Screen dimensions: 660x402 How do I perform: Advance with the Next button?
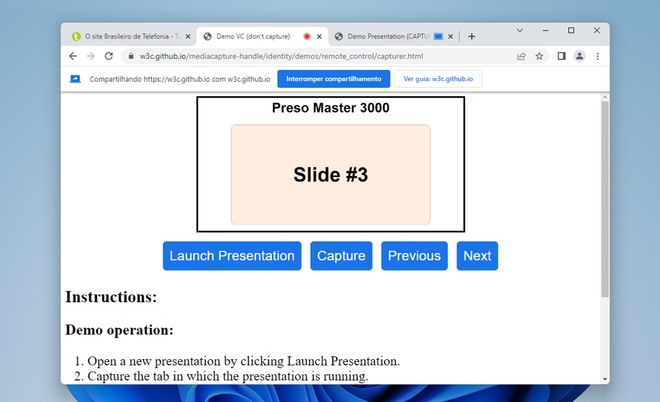[x=477, y=256]
